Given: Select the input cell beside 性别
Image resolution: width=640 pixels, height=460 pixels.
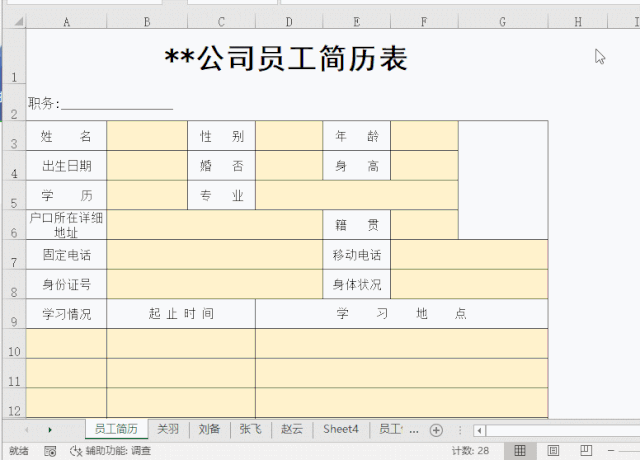Looking at the screenshot, I should [289, 136].
